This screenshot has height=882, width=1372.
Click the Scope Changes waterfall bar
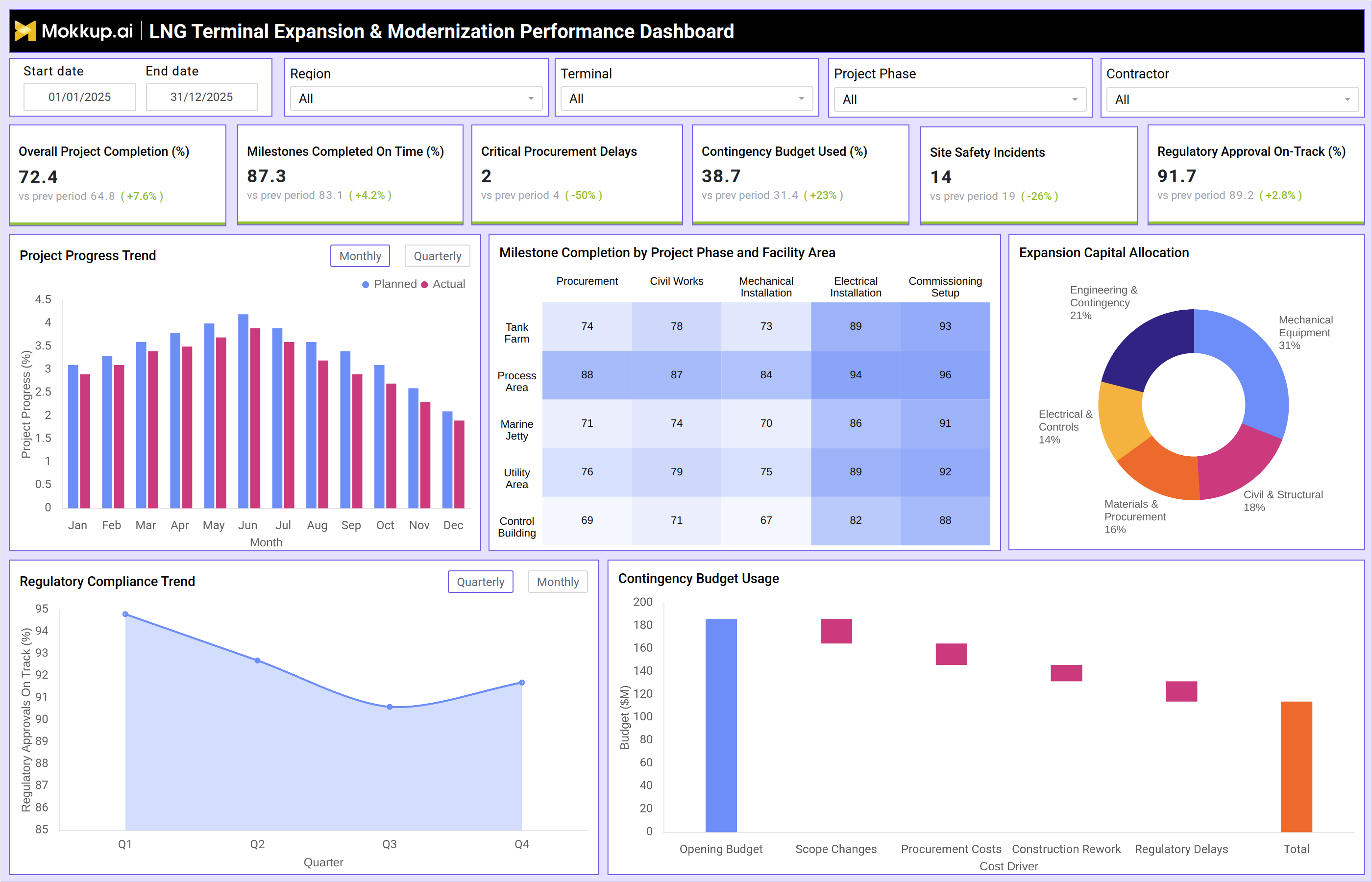pyautogui.click(x=836, y=631)
